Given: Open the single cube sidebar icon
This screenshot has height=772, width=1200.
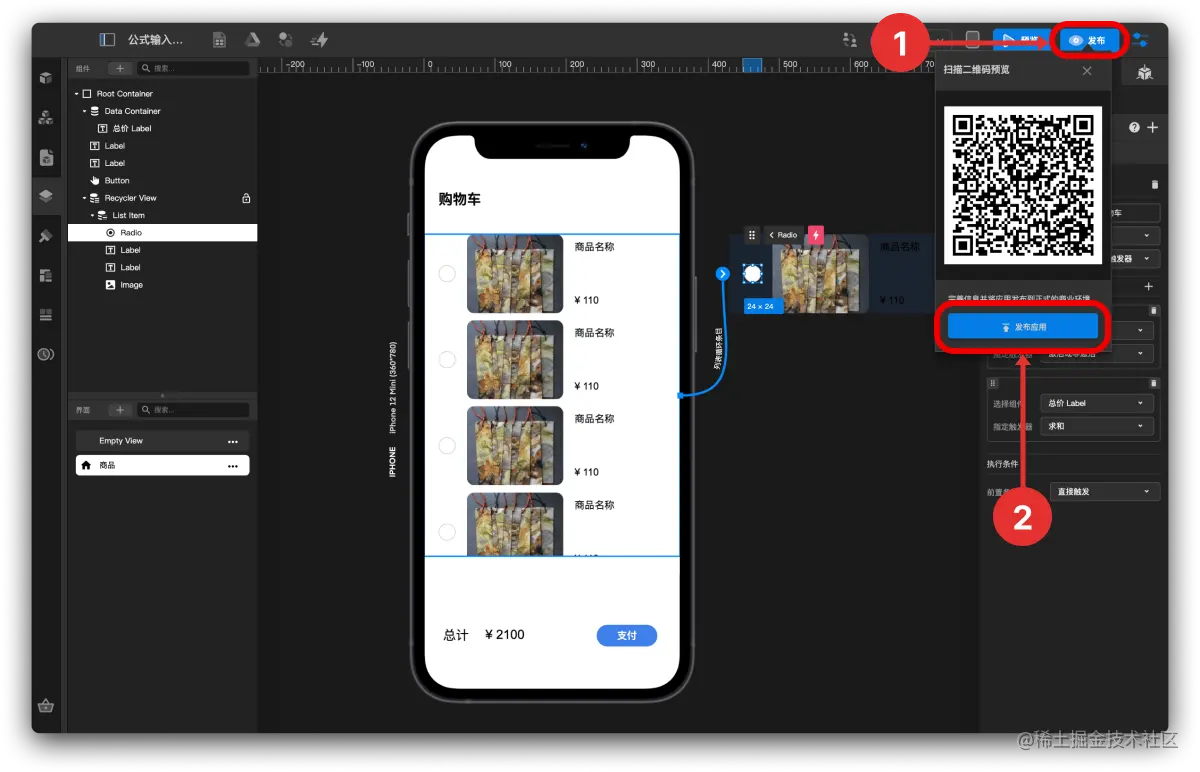Looking at the screenshot, I should click(45, 77).
